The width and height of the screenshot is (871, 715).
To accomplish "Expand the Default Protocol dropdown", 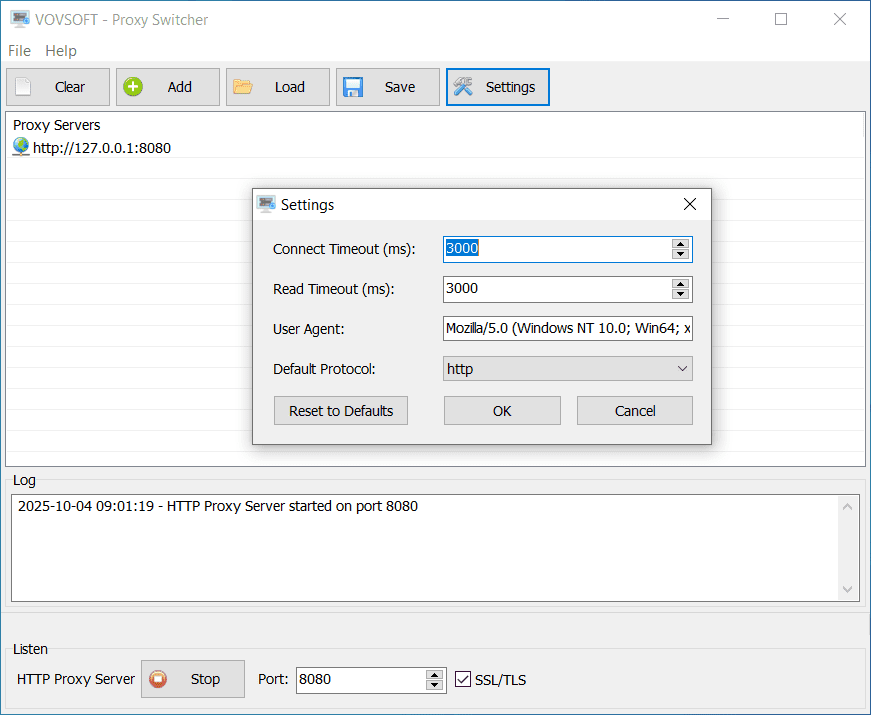I will tap(682, 369).
